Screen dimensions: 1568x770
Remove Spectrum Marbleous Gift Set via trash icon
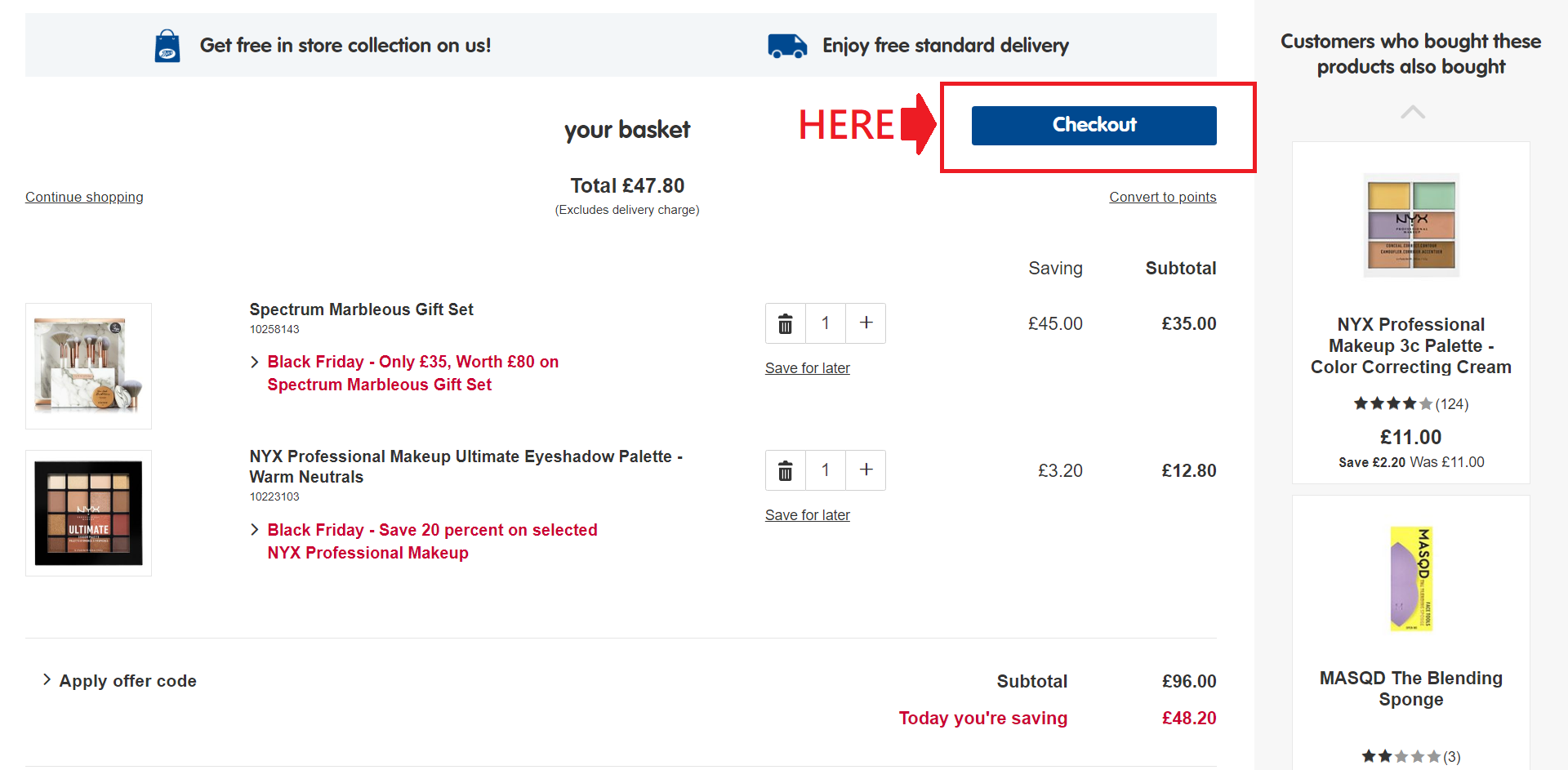(x=785, y=324)
